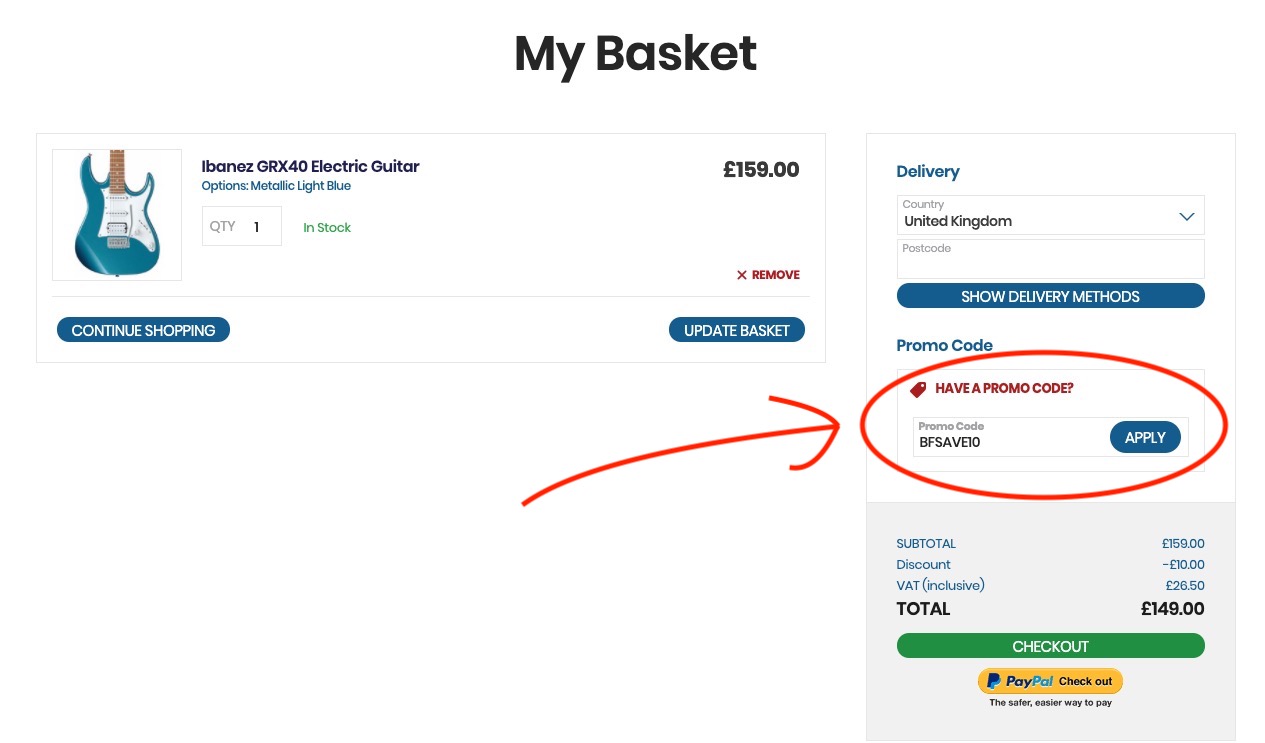This screenshot has width=1265, height=743.
Task: Click the £149.00 total amount
Action: click(x=1172, y=609)
